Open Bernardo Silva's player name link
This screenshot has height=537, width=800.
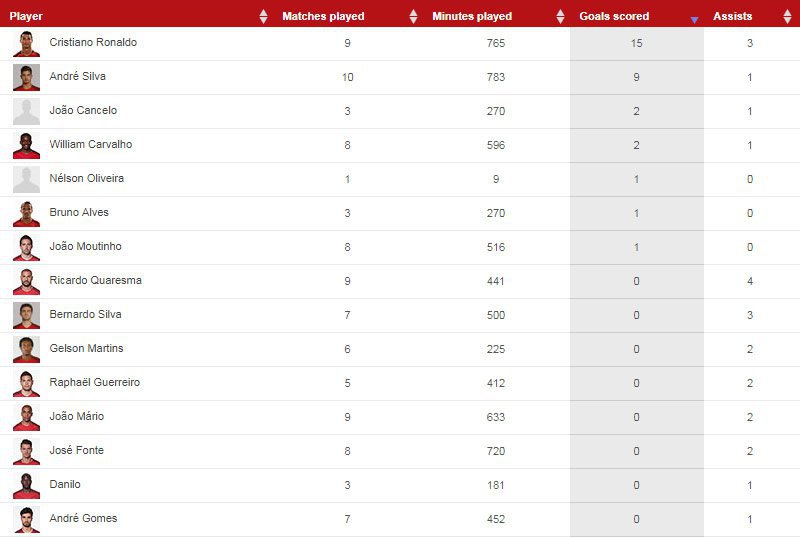coord(85,314)
